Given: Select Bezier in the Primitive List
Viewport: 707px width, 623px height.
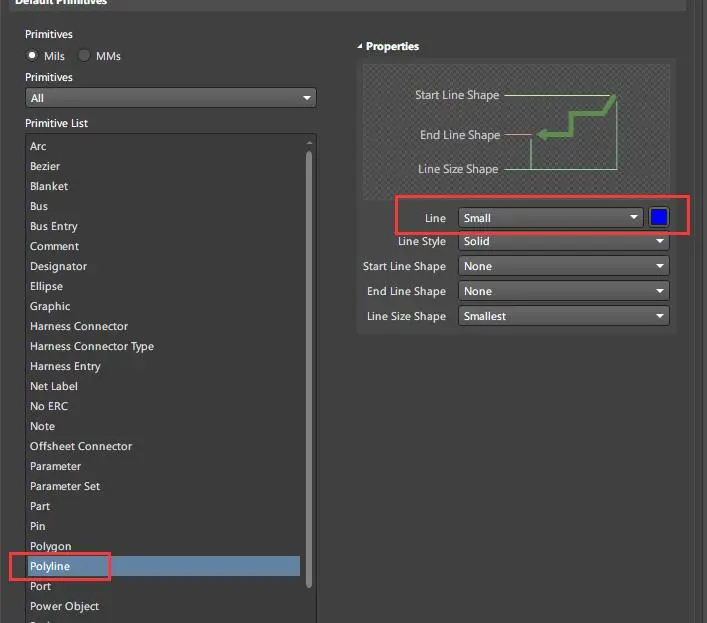Looking at the screenshot, I should (45, 166).
